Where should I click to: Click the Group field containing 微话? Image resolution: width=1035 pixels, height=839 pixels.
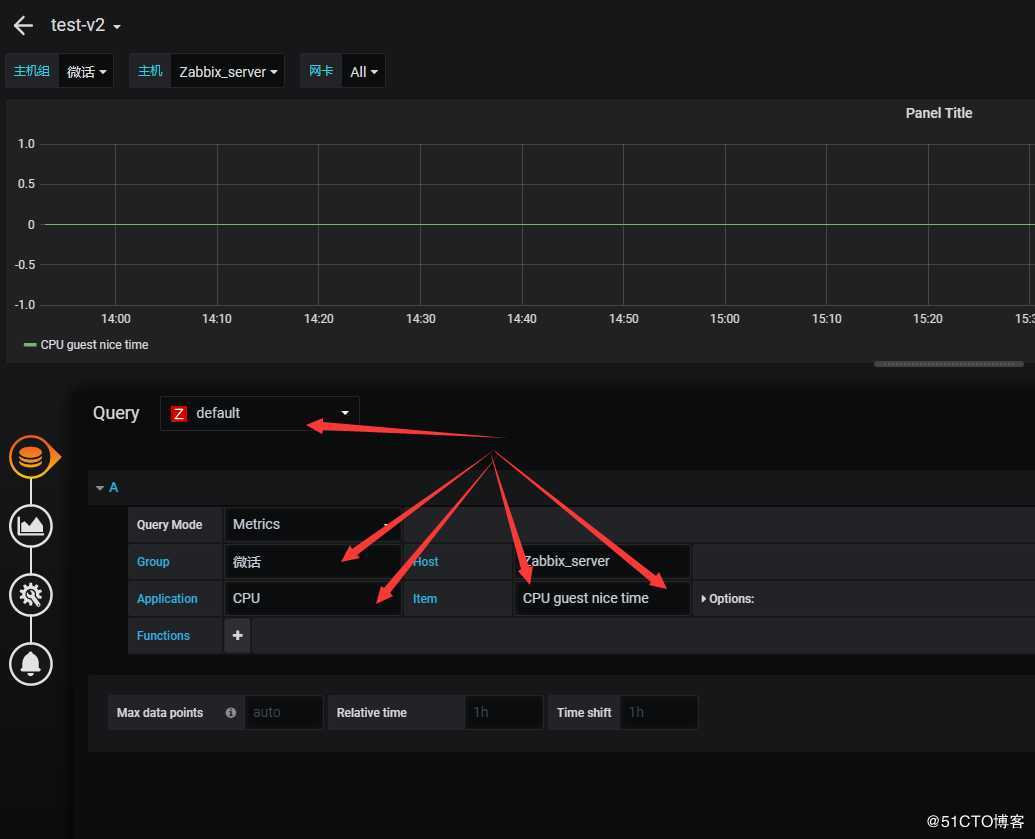(x=313, y=562)
